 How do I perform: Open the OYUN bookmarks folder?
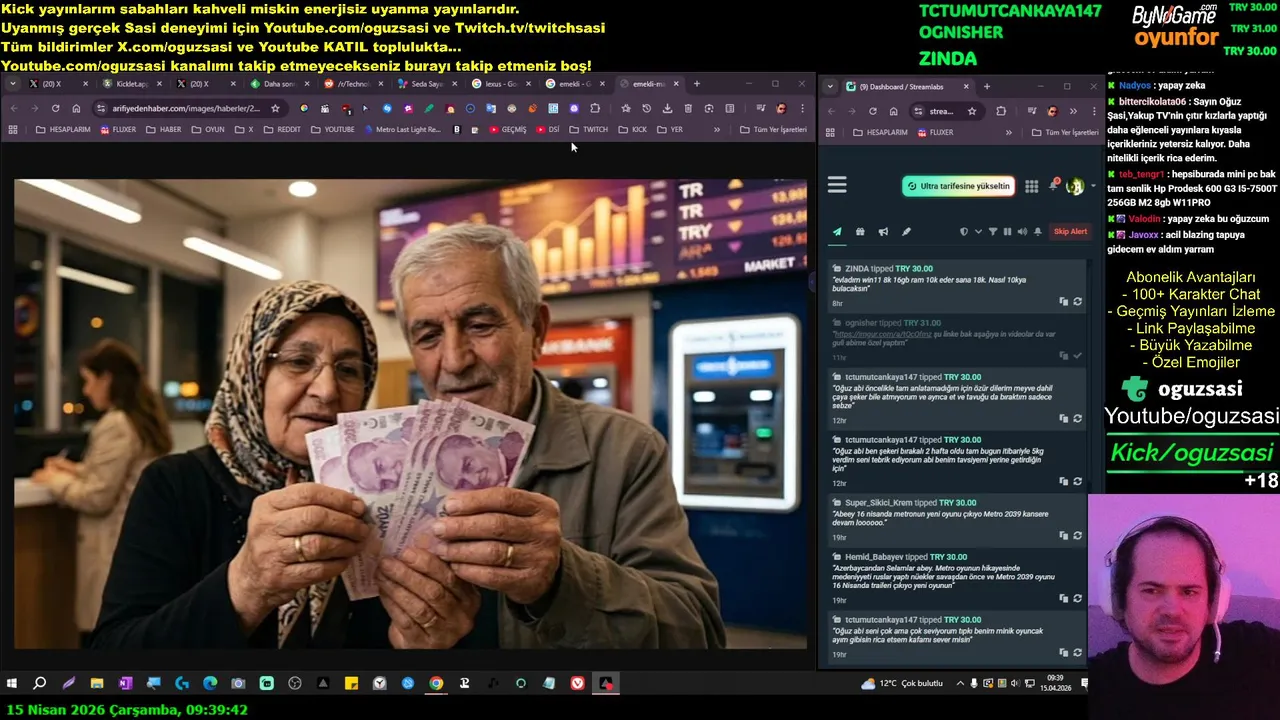point(207,129)
